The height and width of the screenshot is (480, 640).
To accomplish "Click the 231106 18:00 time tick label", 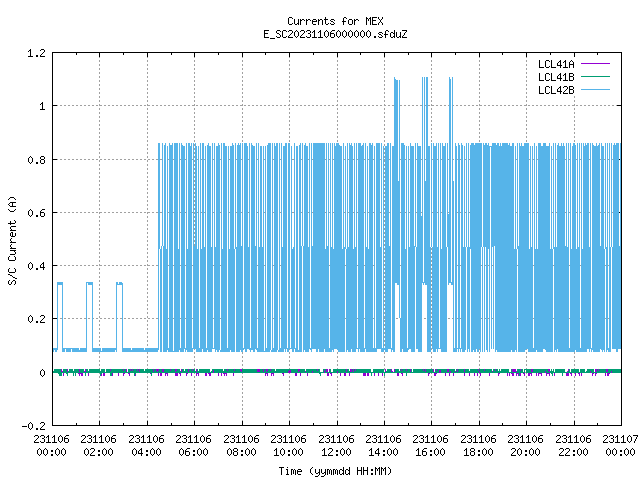I will 478,446.
